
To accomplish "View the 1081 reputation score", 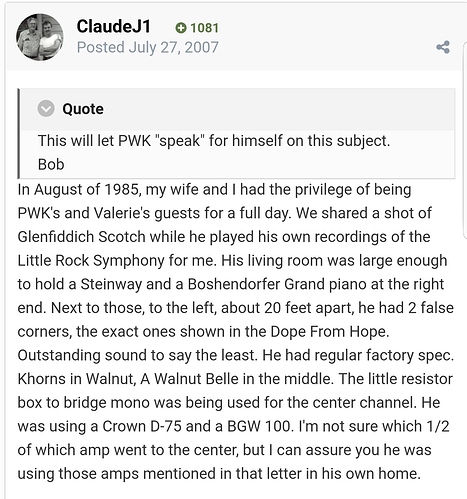I will coord(204,28).
